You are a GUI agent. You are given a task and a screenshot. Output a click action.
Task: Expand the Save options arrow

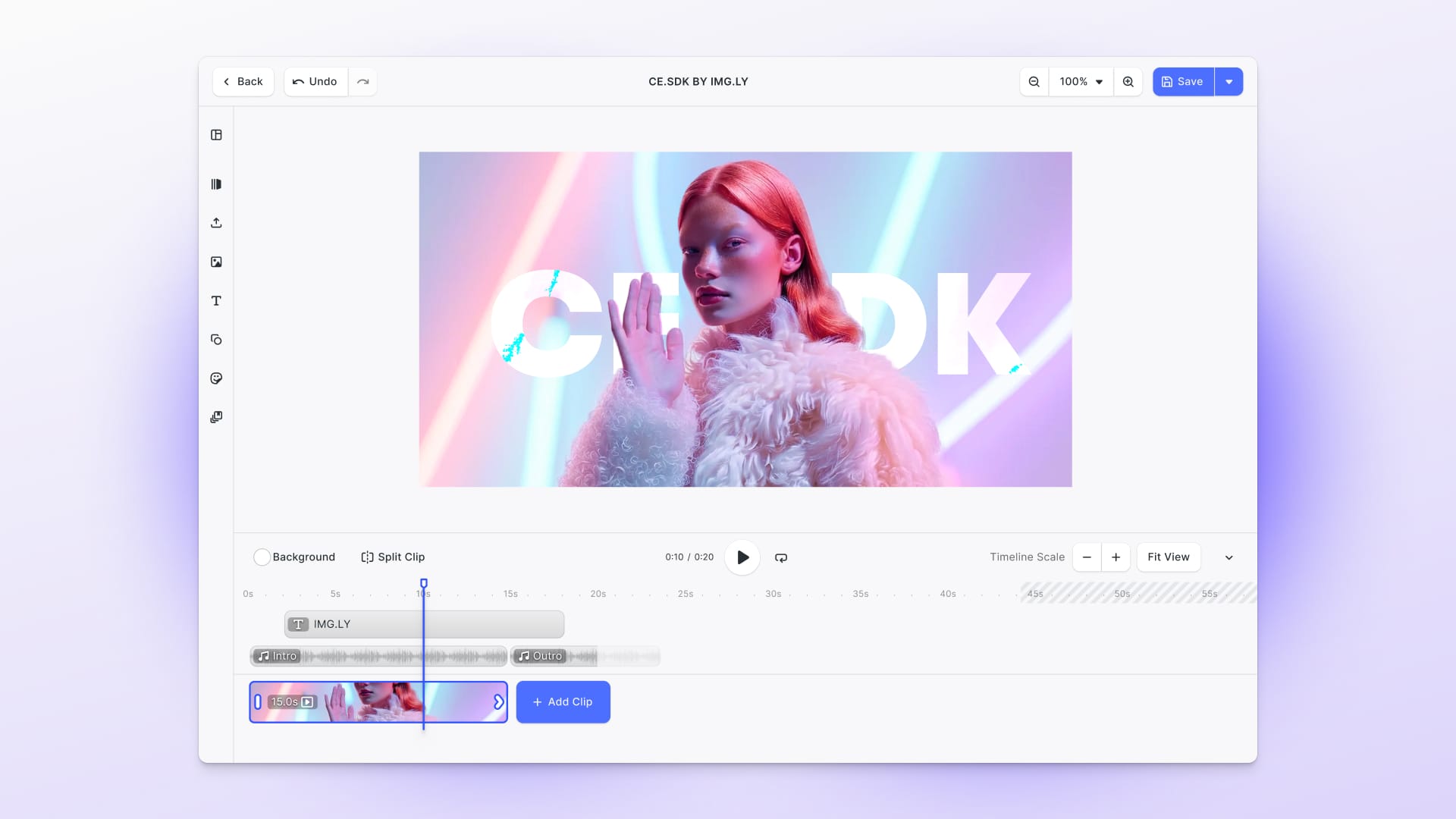(1228, 82)
